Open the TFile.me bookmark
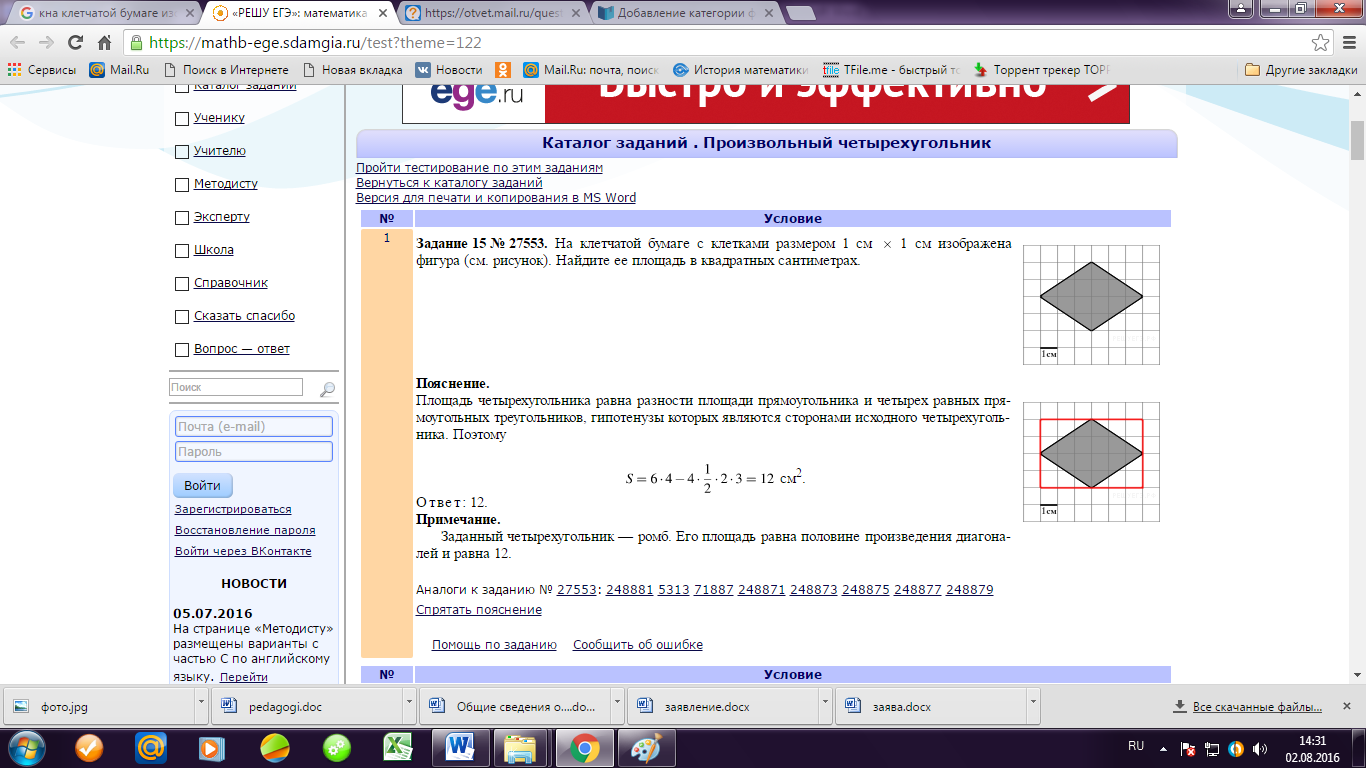 [x=891, y=70]
